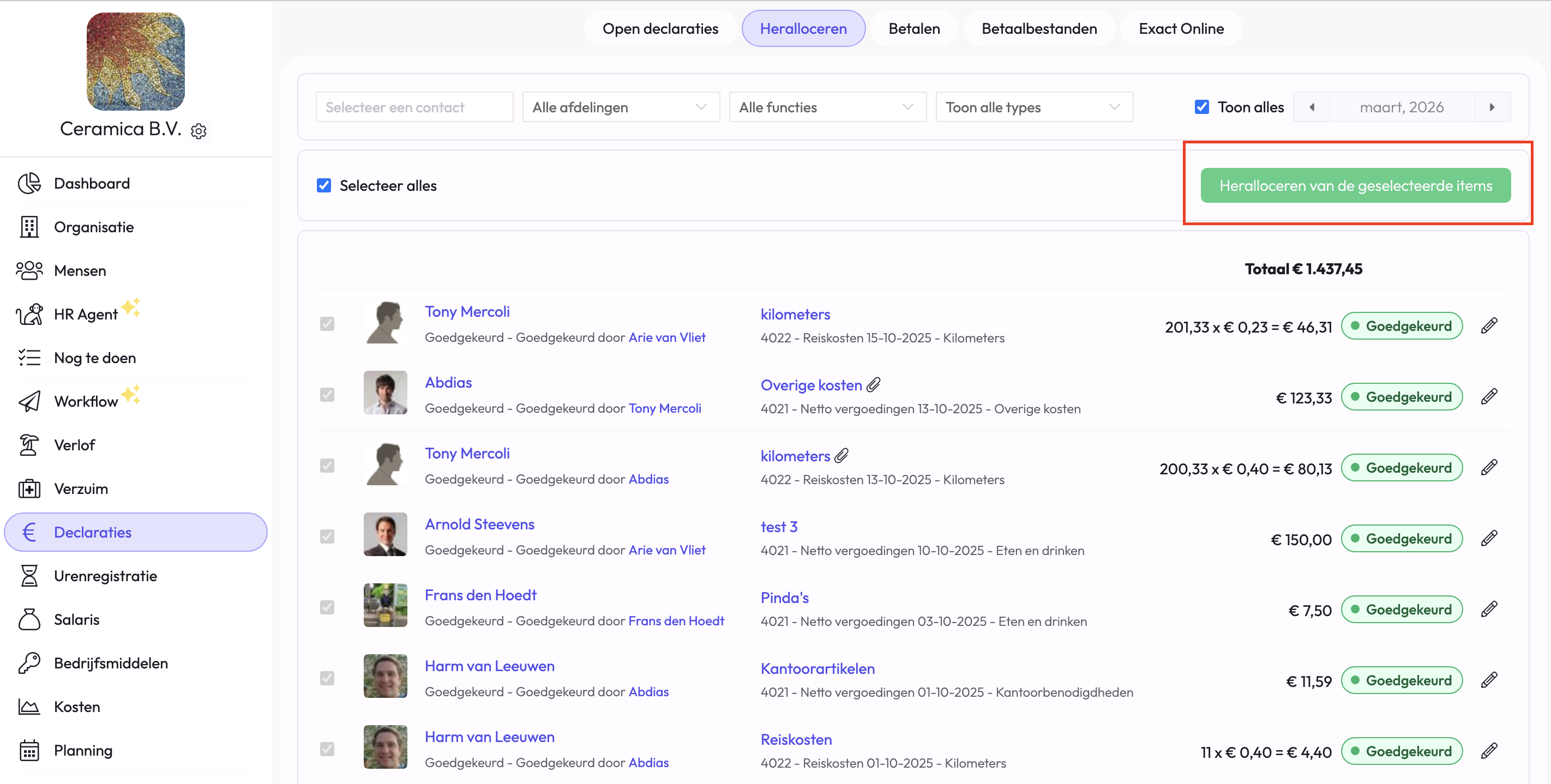
Task: Edit Abdias's Overige kosten with the pencil icon
Action: (x=1488, y=397)
